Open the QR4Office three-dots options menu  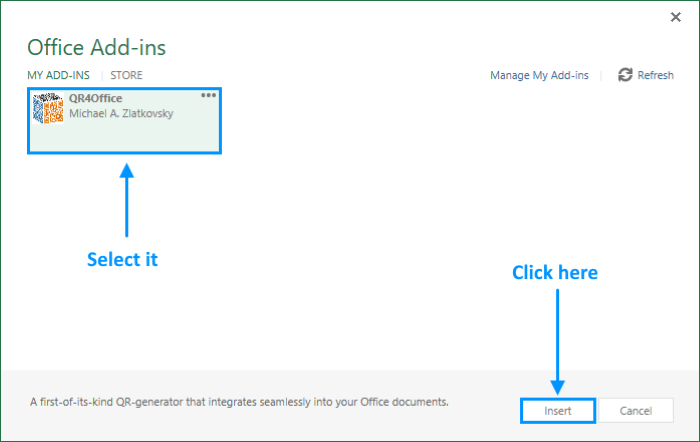click(x=208, y=95)
